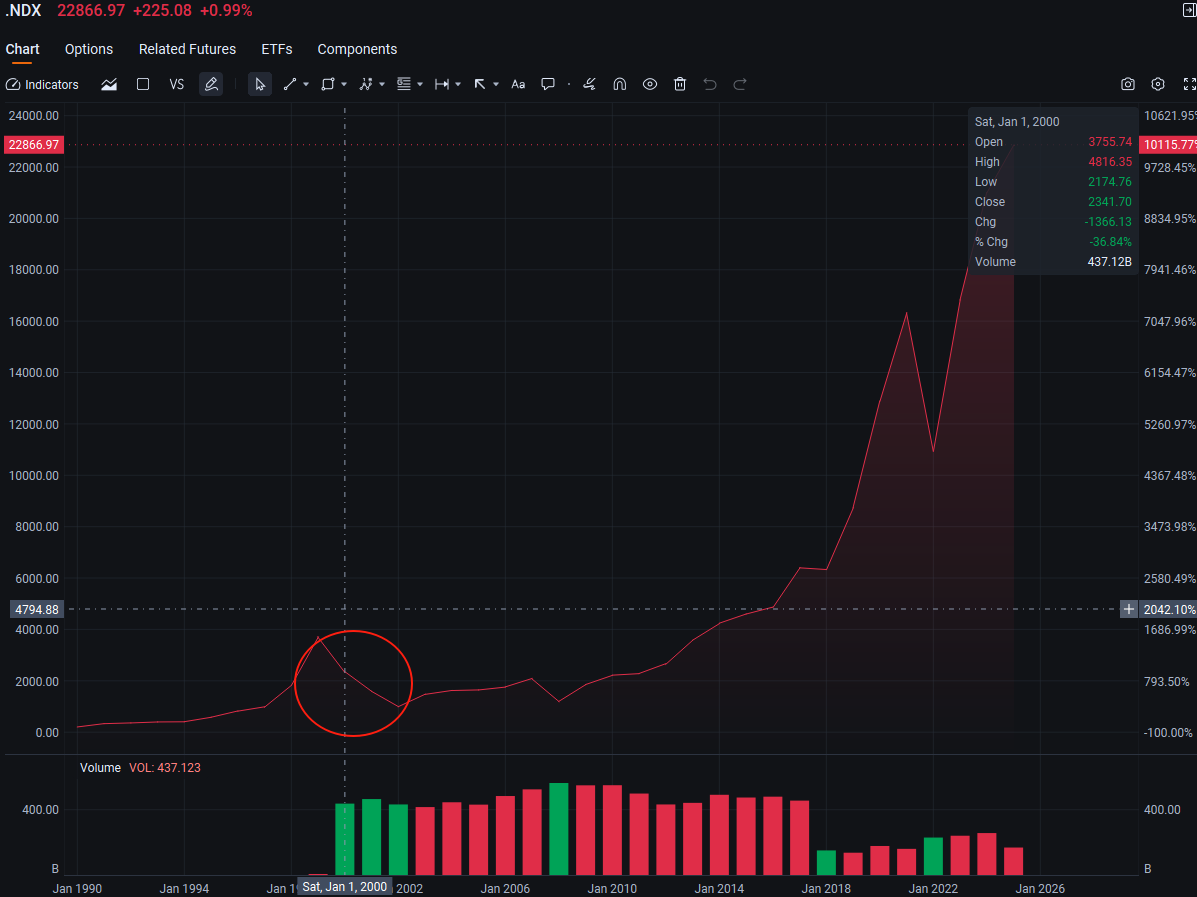Click the Close value 2341.70 in tooltip
Screen dimensions: 1197x897
tap(1110, 202)
